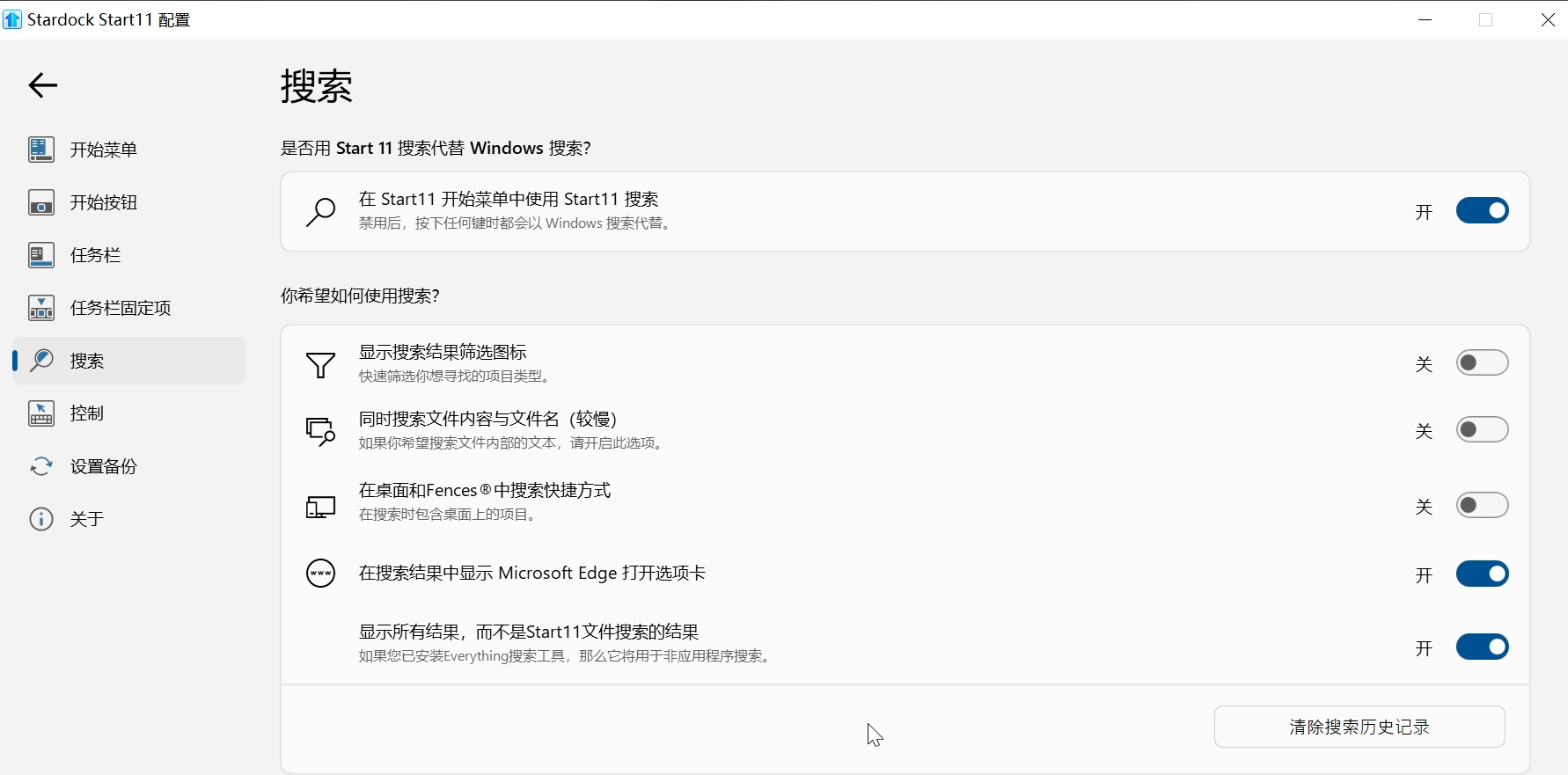Image resolution: width=1568 pixels, height=775 pixels.
Task: Open the 关于 page
Action: [129, 519]
